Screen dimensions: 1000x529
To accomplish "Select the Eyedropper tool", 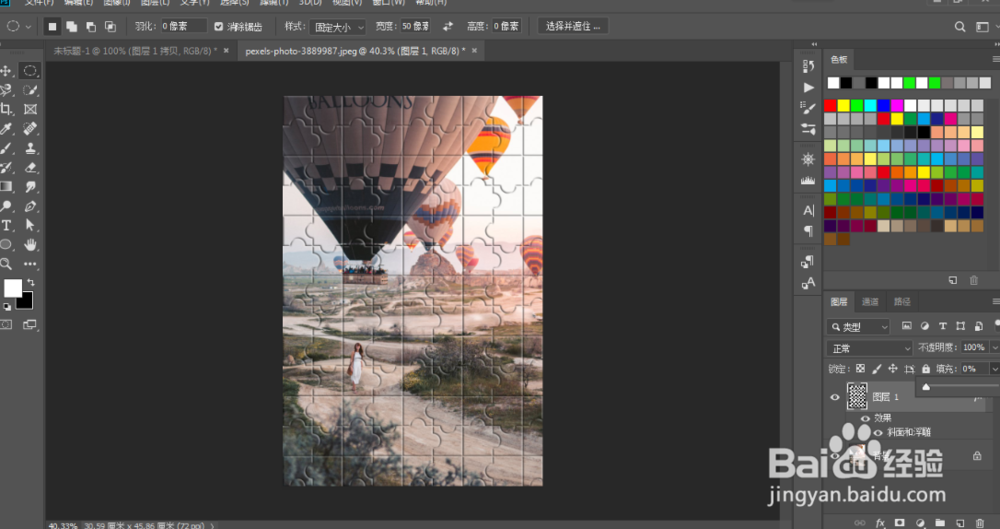I will click(6, 129).
